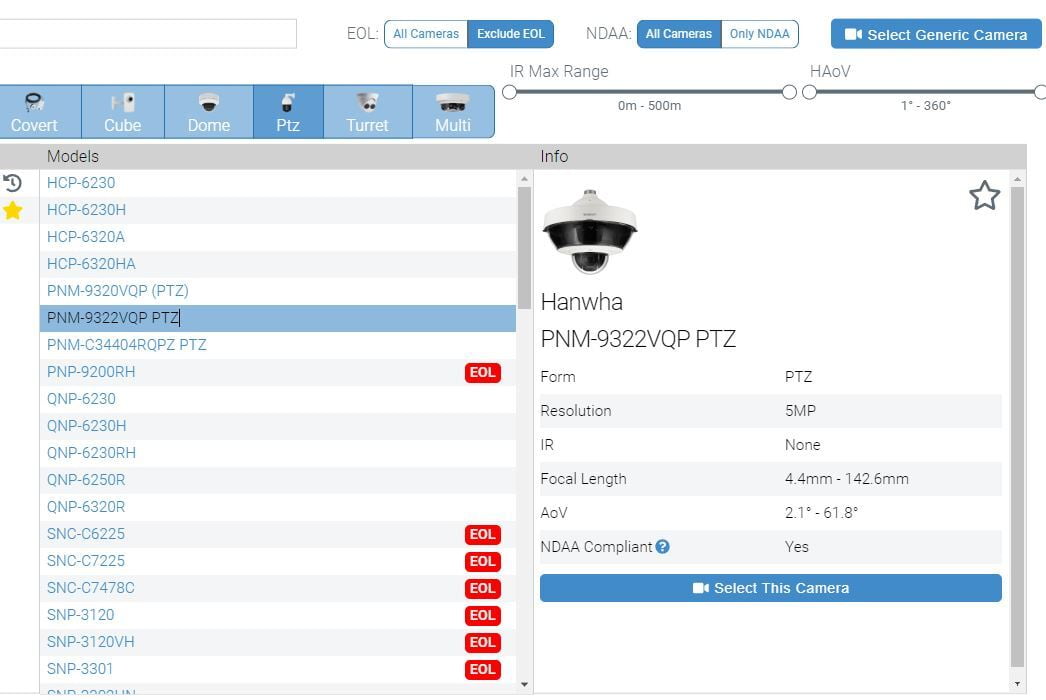This screenshot has width=1046, height=700.
Task: Select model SNC-C6225
Action: point(278,534)
